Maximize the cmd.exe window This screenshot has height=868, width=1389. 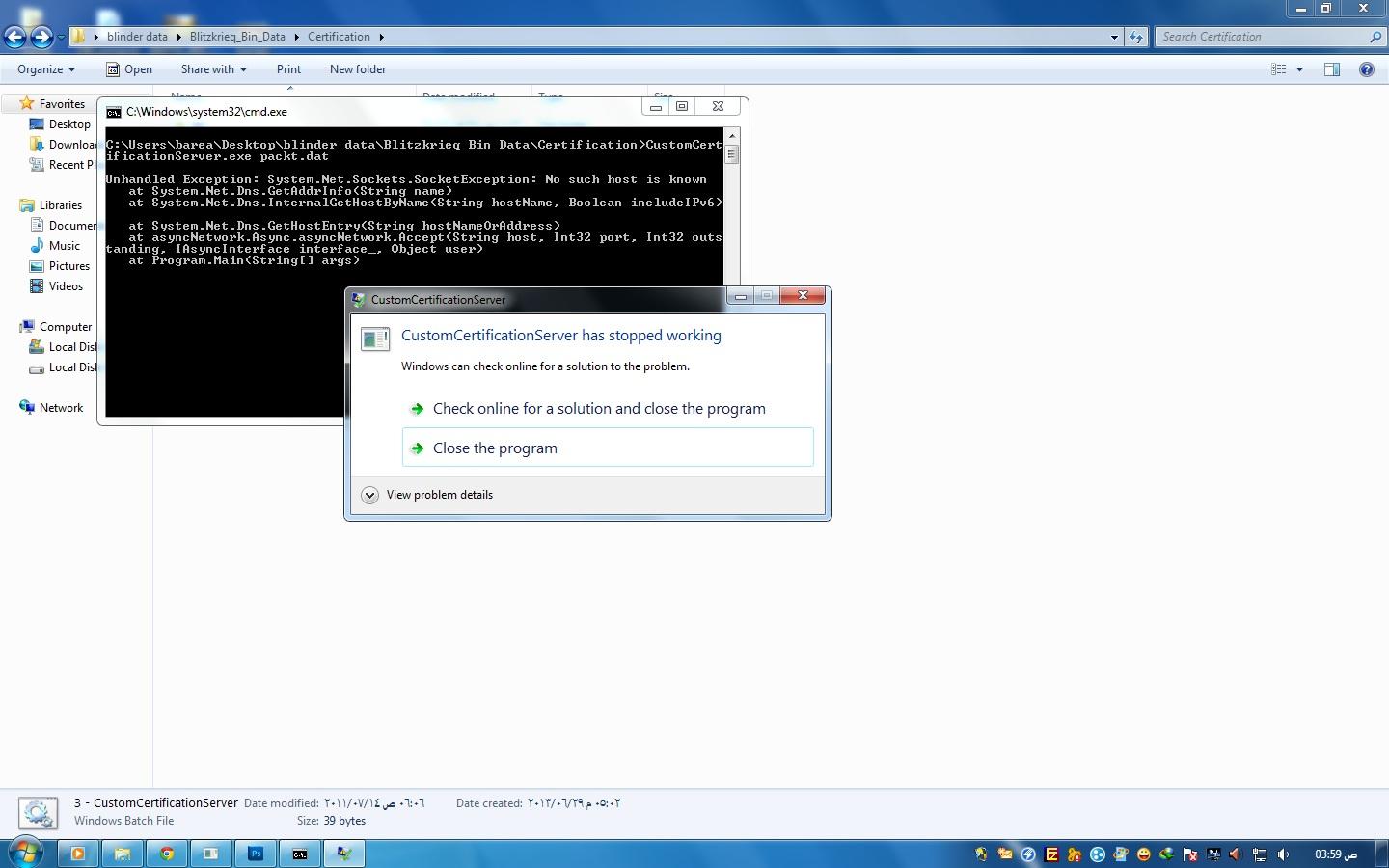tap(682, 106)
